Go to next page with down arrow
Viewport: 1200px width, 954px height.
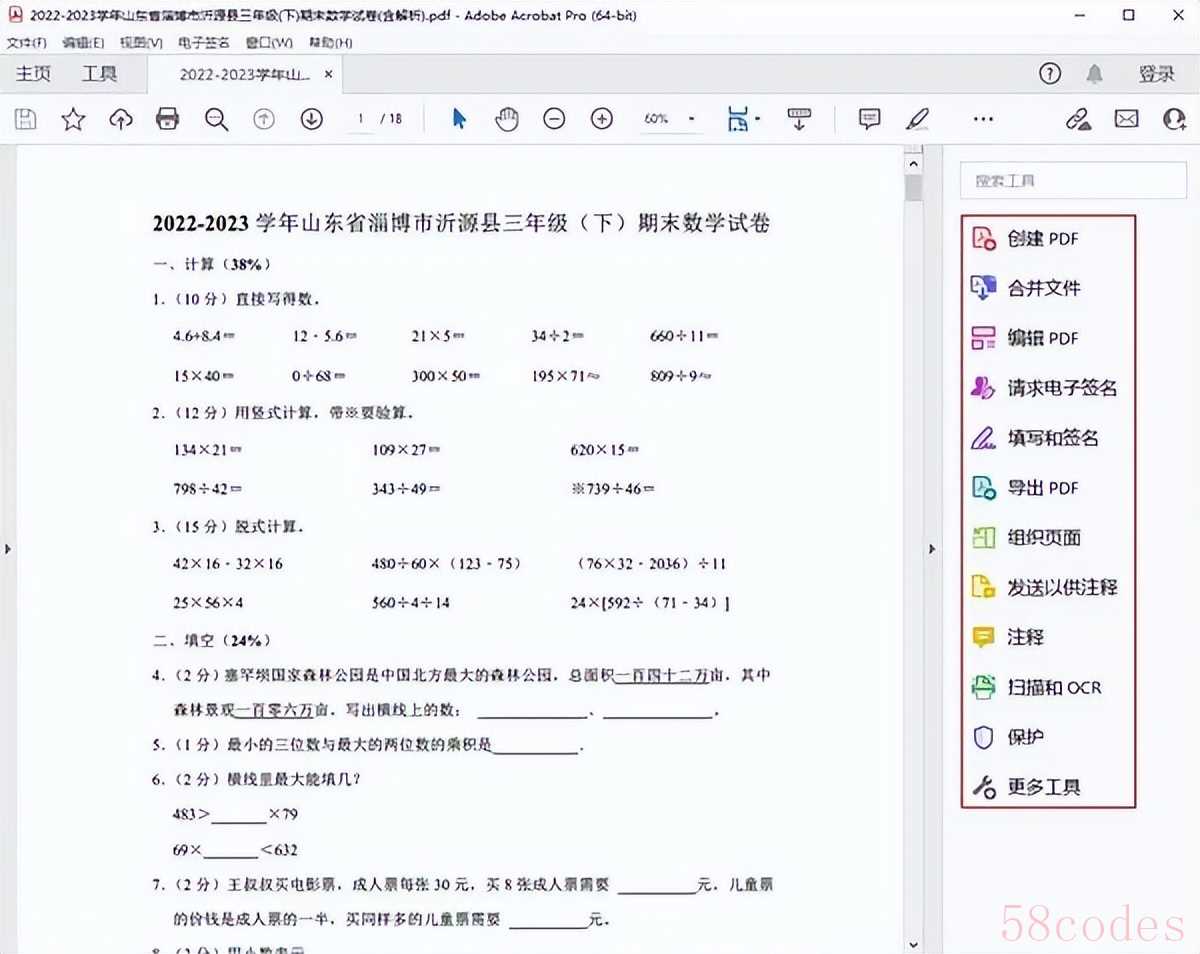click(x=311, y=119)
